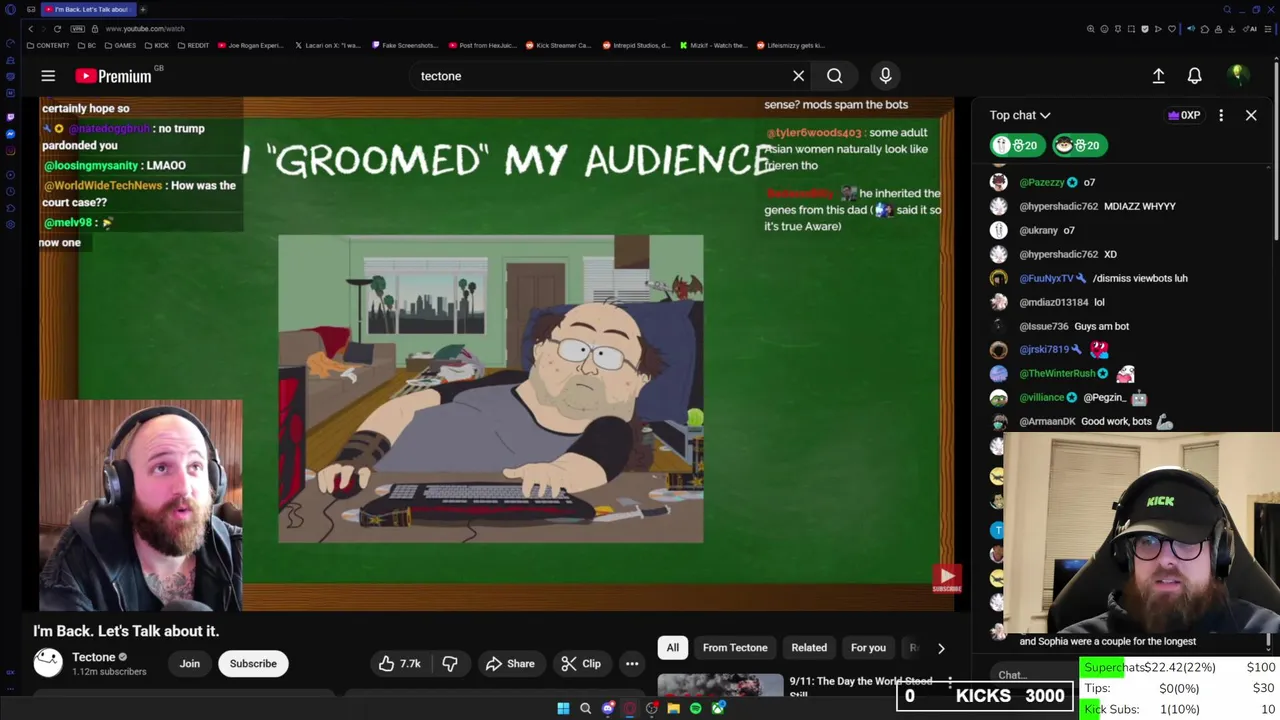Open the Kick Streamer bookmark

tap(559, 45)
